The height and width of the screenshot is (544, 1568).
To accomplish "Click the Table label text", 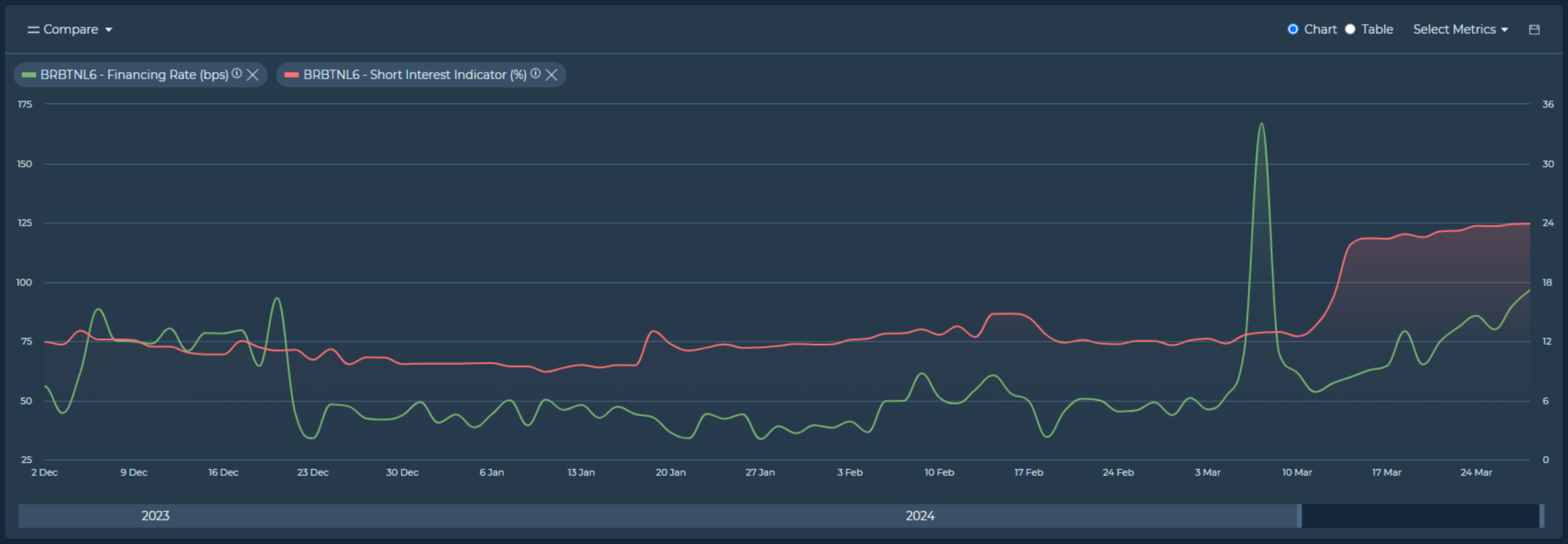I will [1377, 29].
